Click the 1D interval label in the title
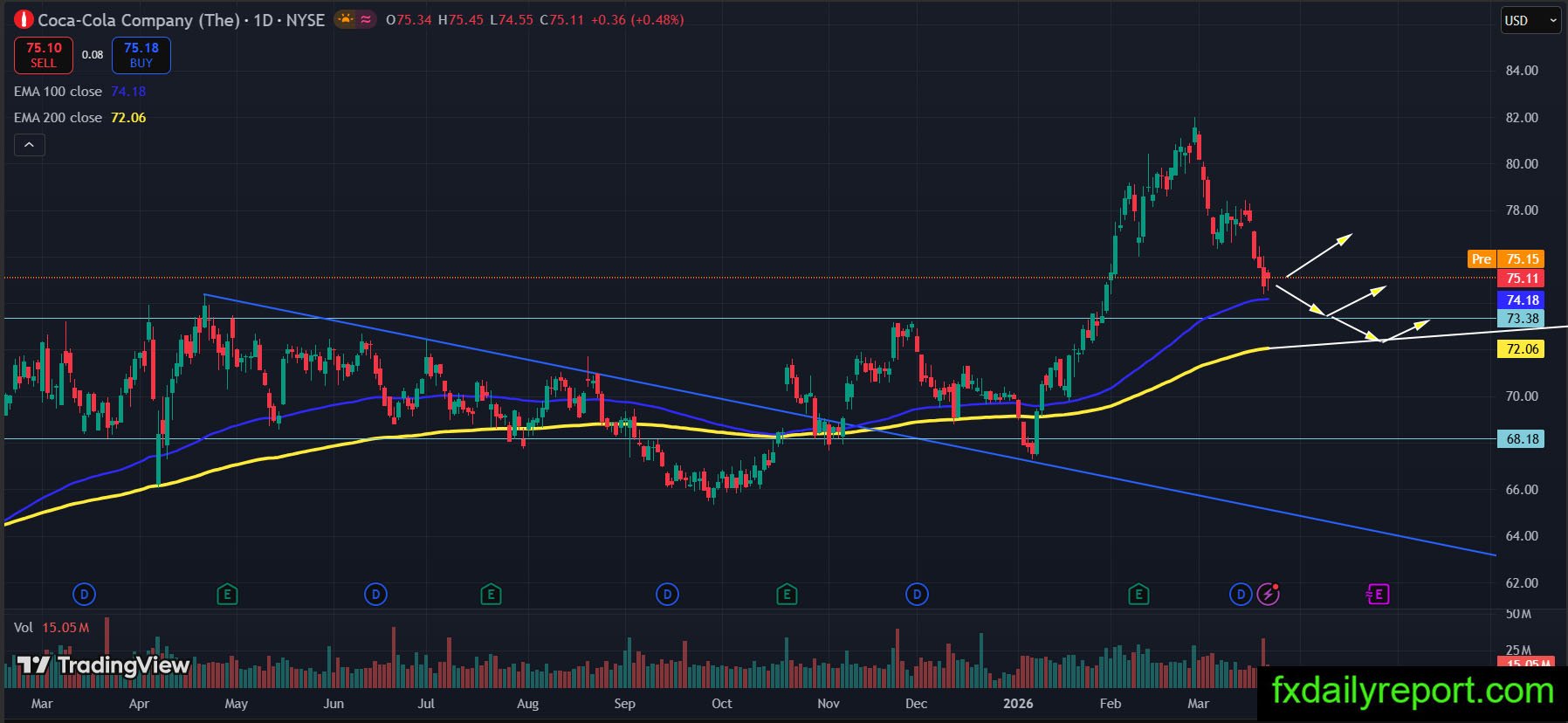The image size is (1568, 723). coord(264,19)
